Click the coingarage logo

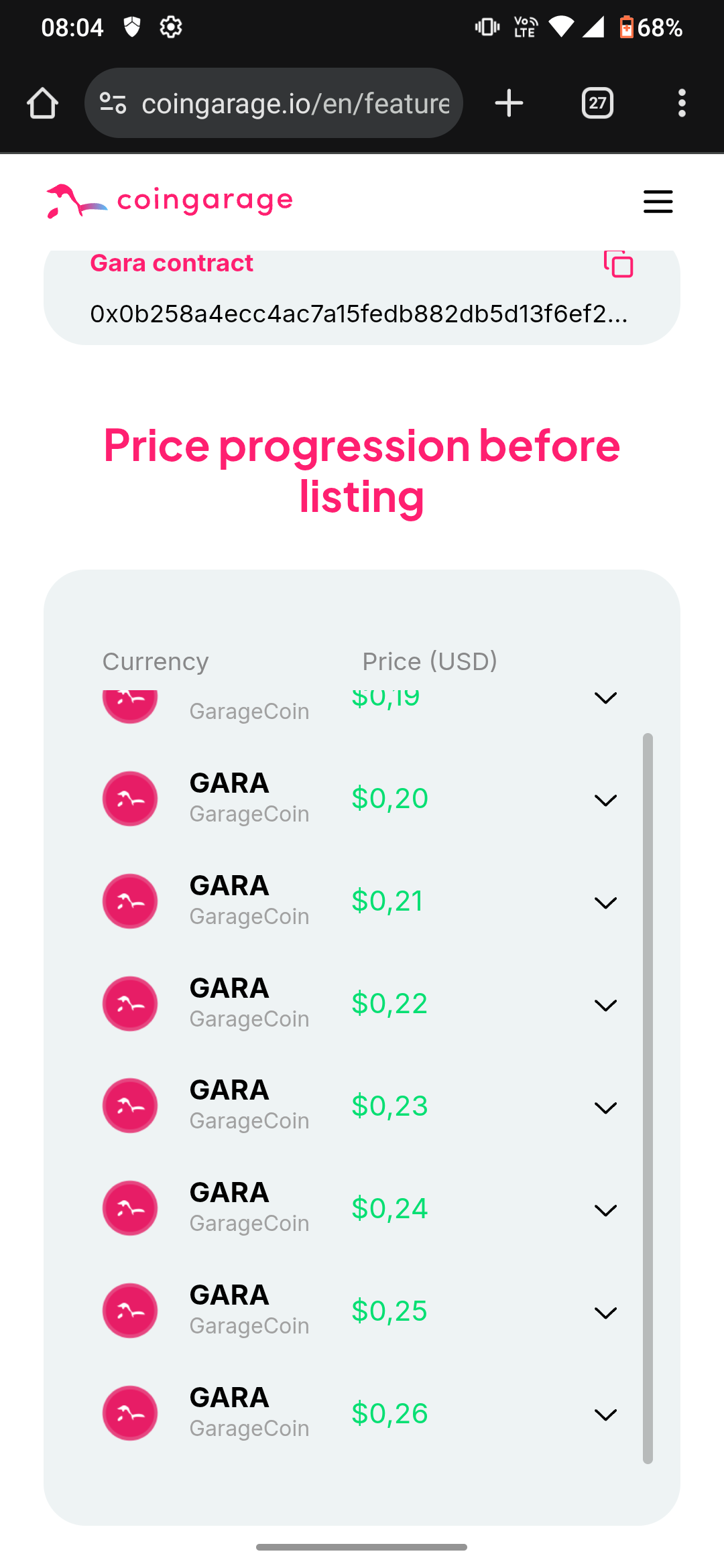[x=170, y=201]
